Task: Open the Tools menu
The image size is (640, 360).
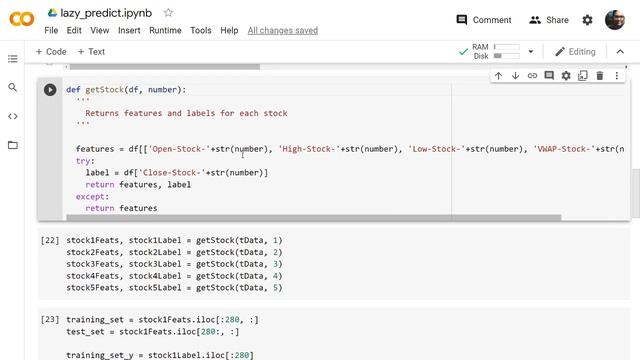Action: click(x=200, y=30)
